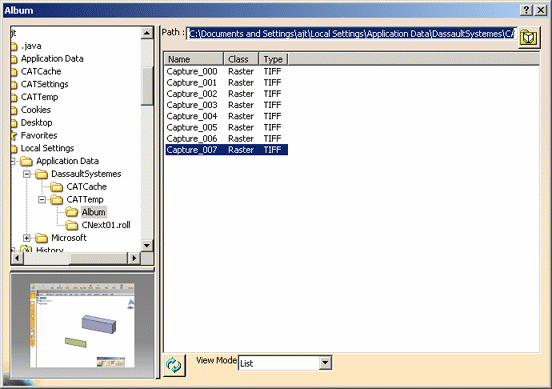Click the tree scroll up arrow
This screenshot has height=389, width=552.
147,33
